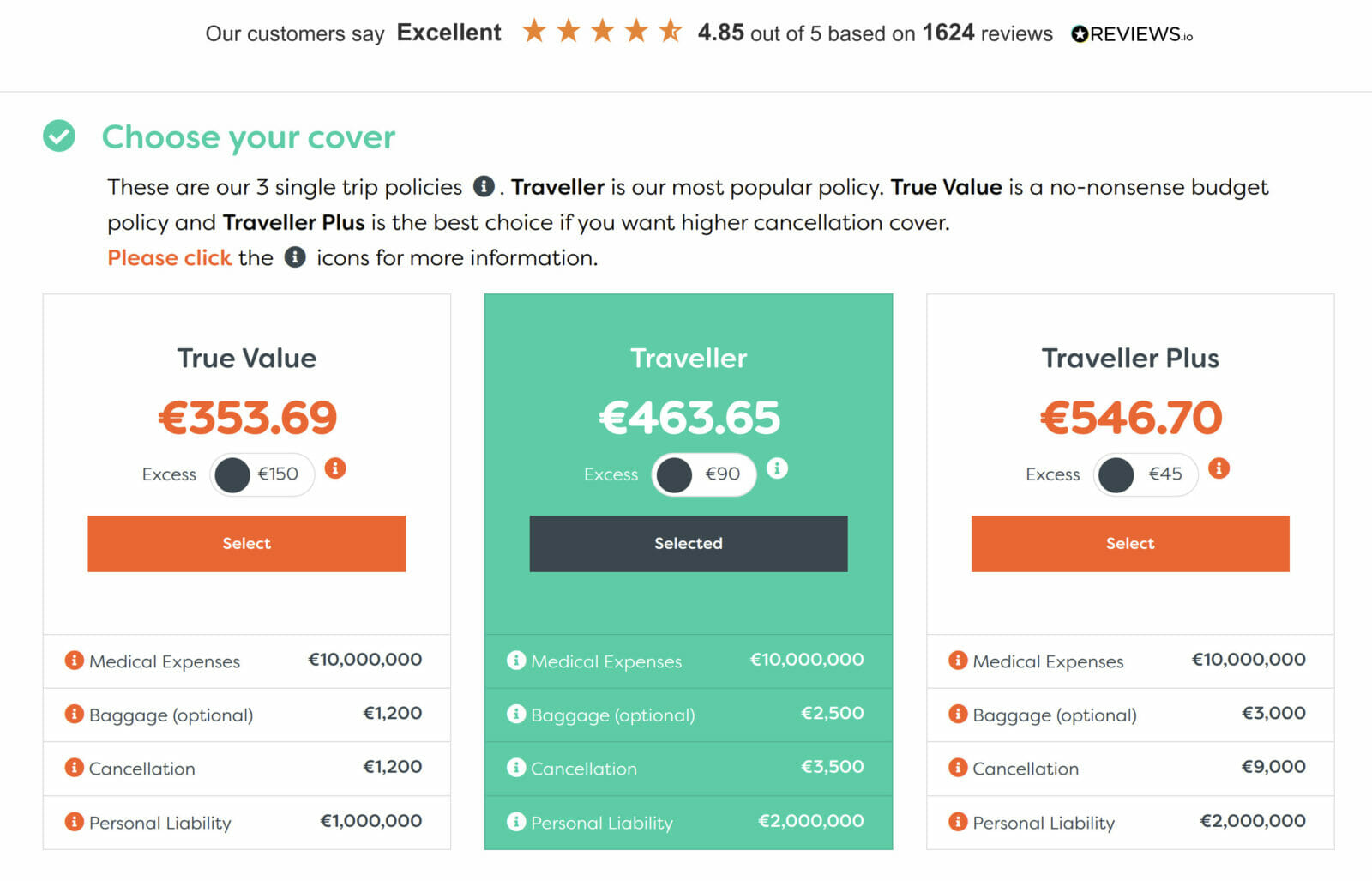Open Cancellation info in Traveller Plus card
The height and width of the screenshot is (881, 1372).
(957, 768)
